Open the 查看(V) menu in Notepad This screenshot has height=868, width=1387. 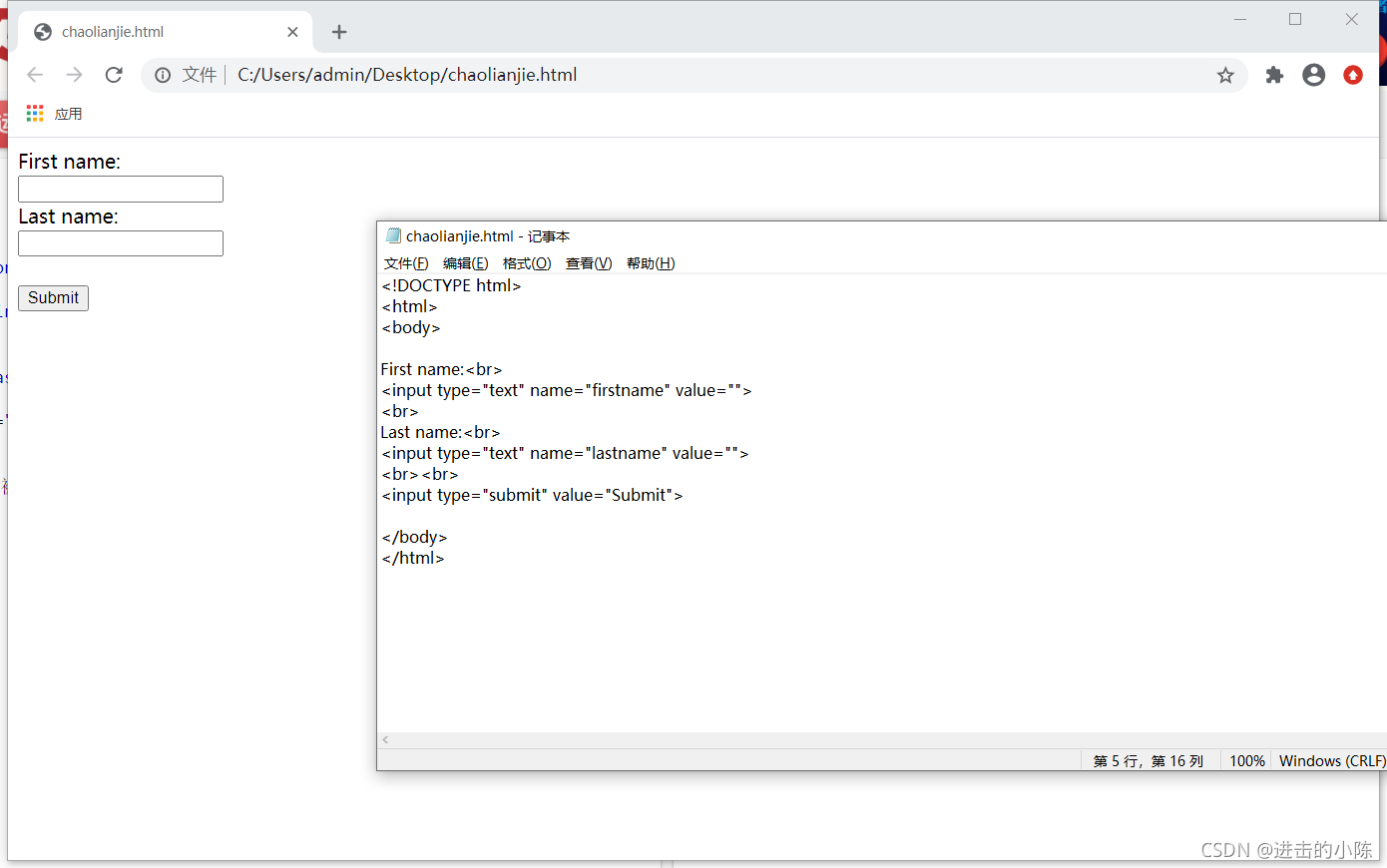tap(589, 263)
